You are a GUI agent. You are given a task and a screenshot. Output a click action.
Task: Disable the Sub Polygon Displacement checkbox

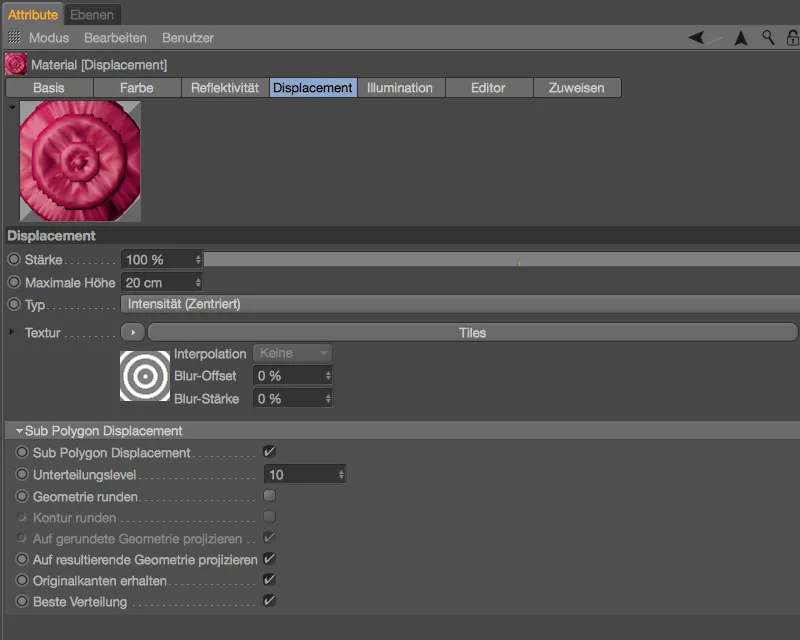tap(266, 453)
